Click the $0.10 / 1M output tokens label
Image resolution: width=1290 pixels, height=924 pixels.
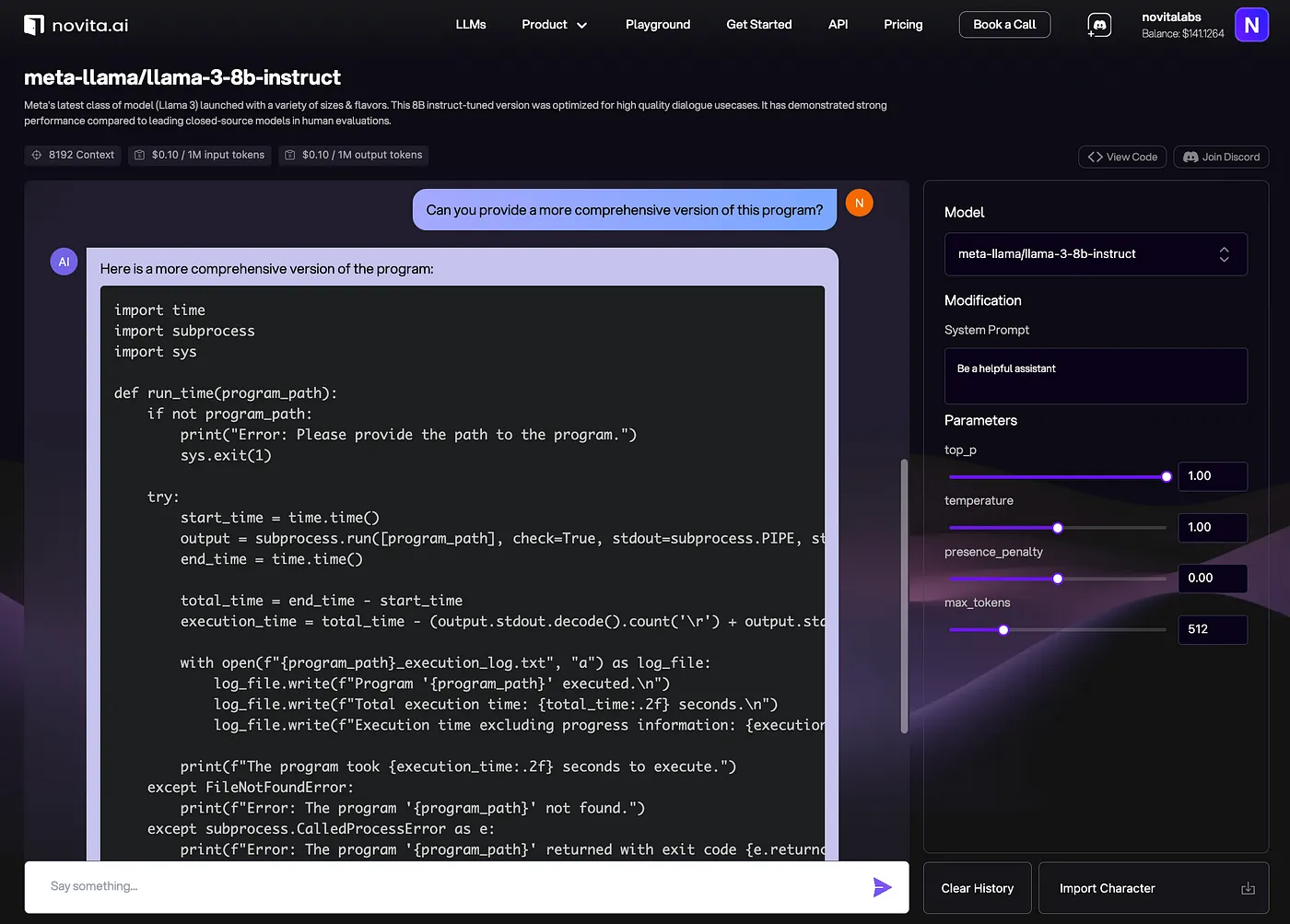click(x=362, y=155)
